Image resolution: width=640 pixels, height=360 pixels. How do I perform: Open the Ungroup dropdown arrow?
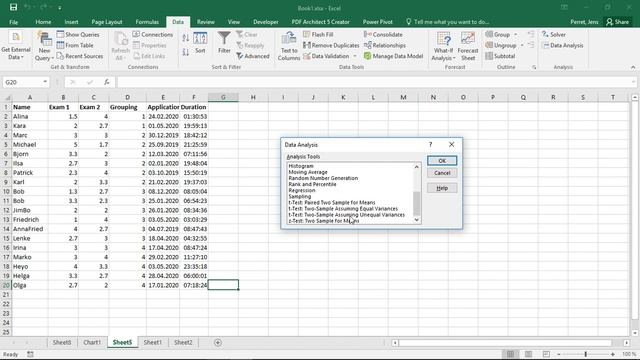tap(522, 45)
